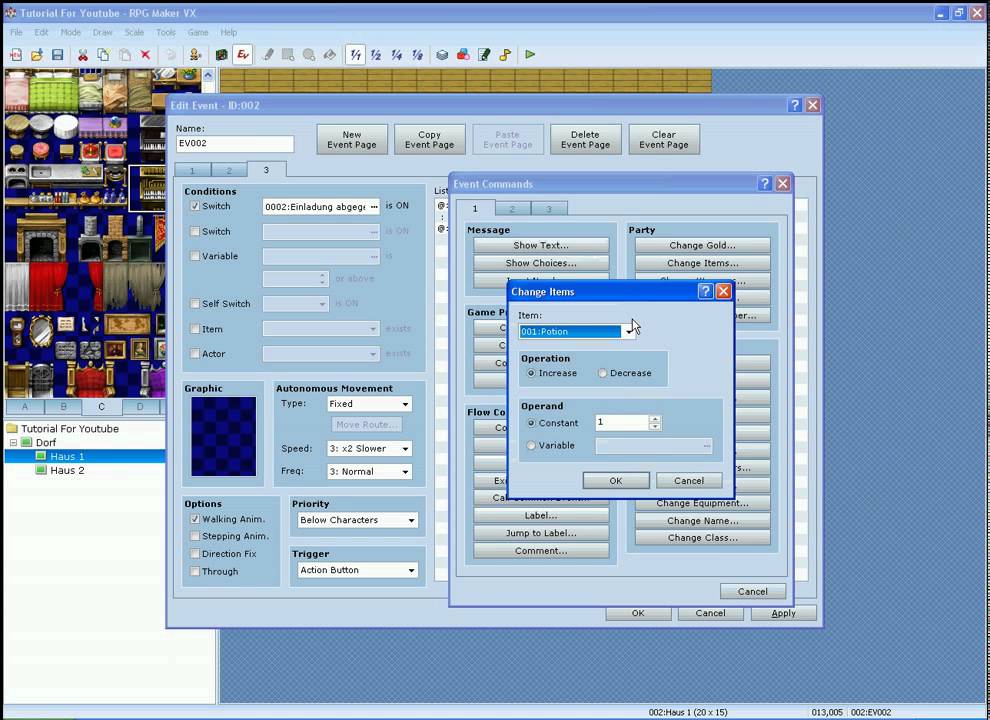Image resolution: width=990 pixels, height=720 pixels.
Task: Click the red Delete X icon
Action: (145, 55)
